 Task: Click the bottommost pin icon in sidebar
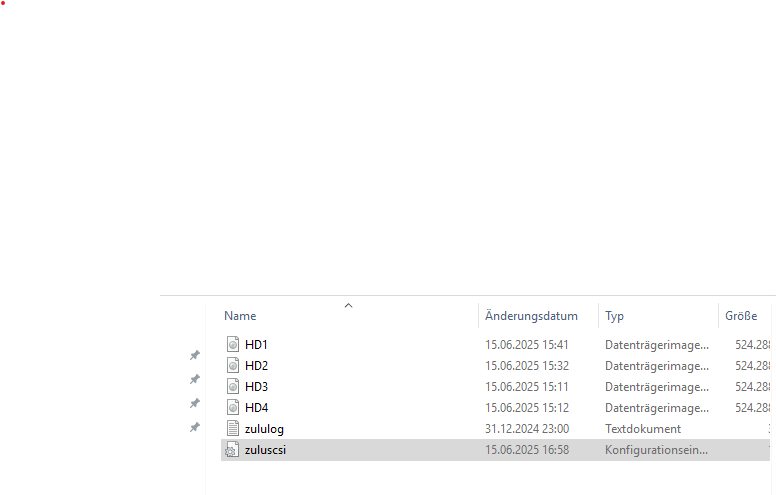tap(195, 427)
